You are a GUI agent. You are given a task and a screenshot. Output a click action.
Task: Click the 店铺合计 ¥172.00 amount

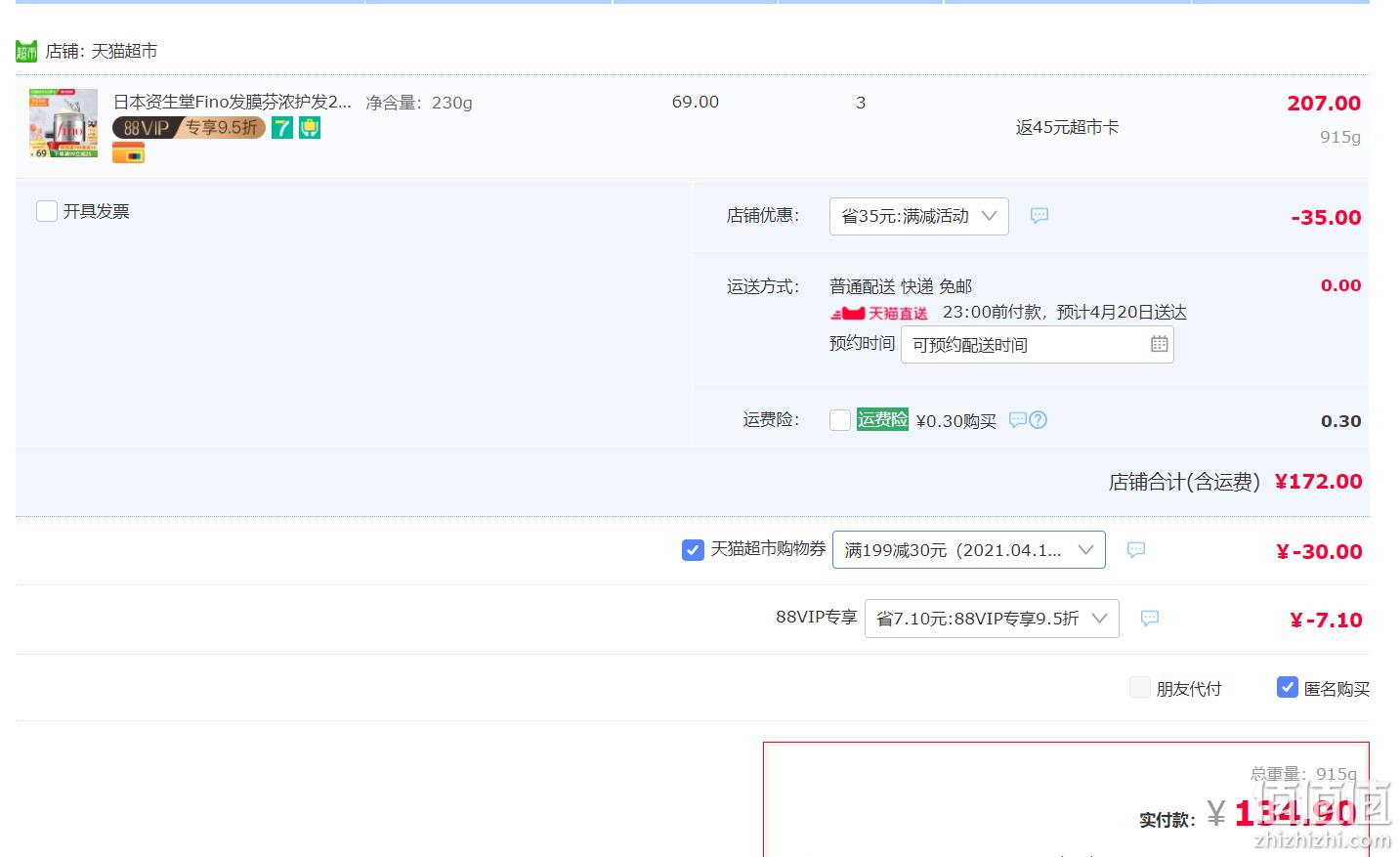[x=1318, y=481]
